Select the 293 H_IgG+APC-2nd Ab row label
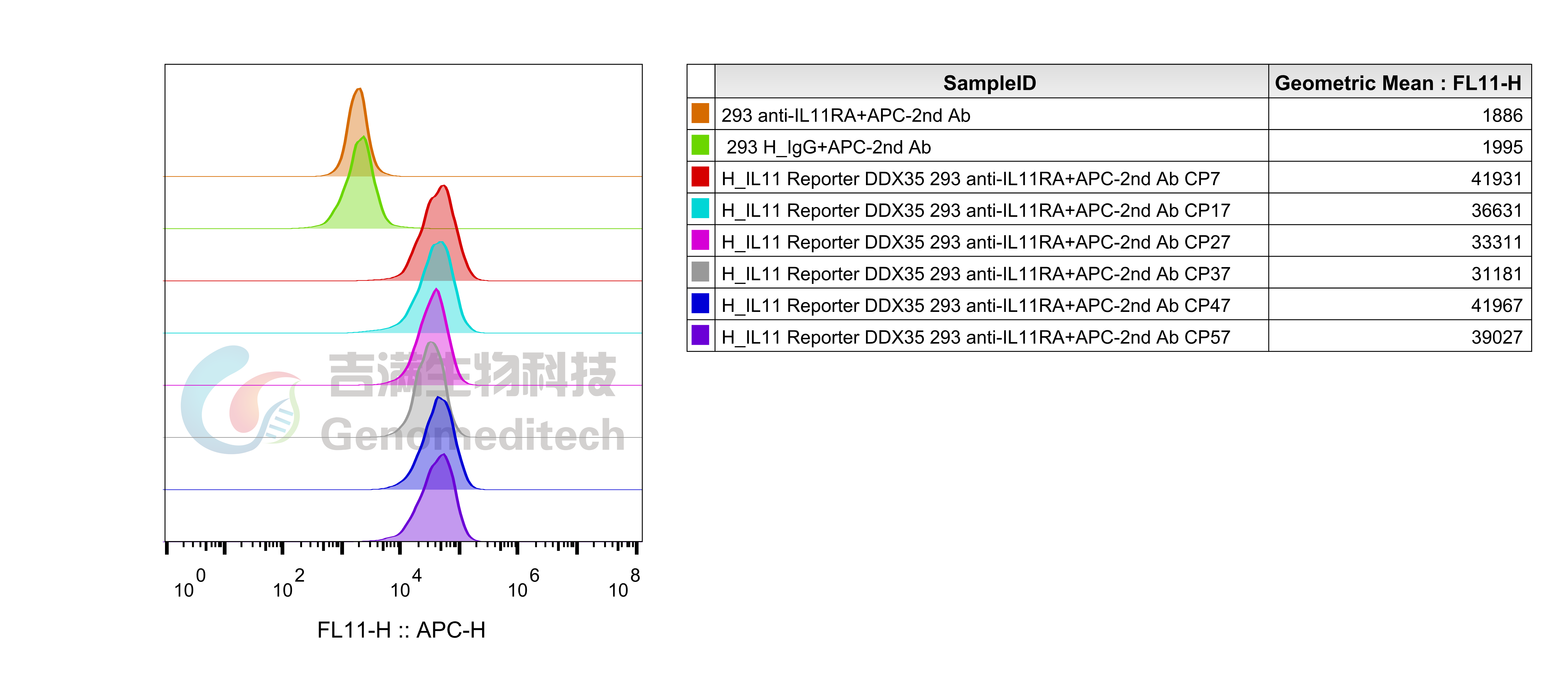Viewport: 1568px width, 673px height. (828, 147)
